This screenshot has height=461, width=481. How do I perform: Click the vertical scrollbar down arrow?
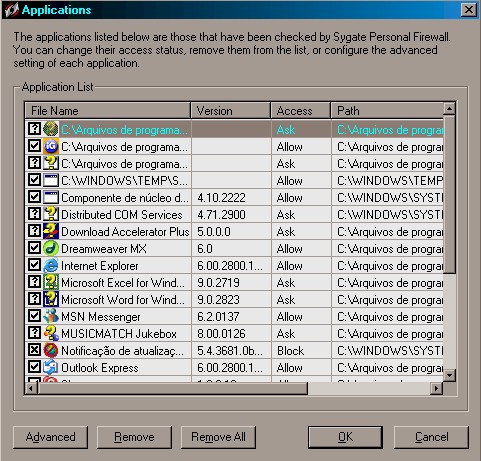click(449, 375)
